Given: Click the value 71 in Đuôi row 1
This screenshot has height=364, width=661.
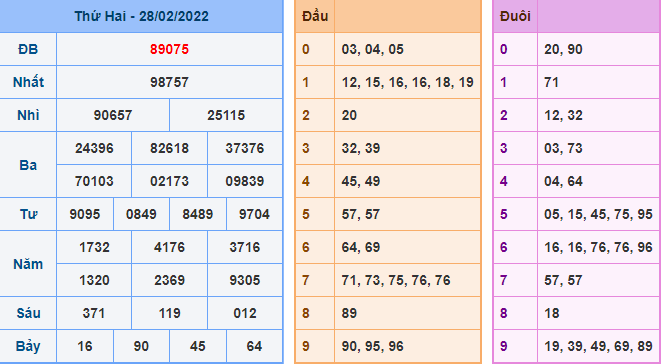Looking at the screenshot, I should (x=551, y=82).
